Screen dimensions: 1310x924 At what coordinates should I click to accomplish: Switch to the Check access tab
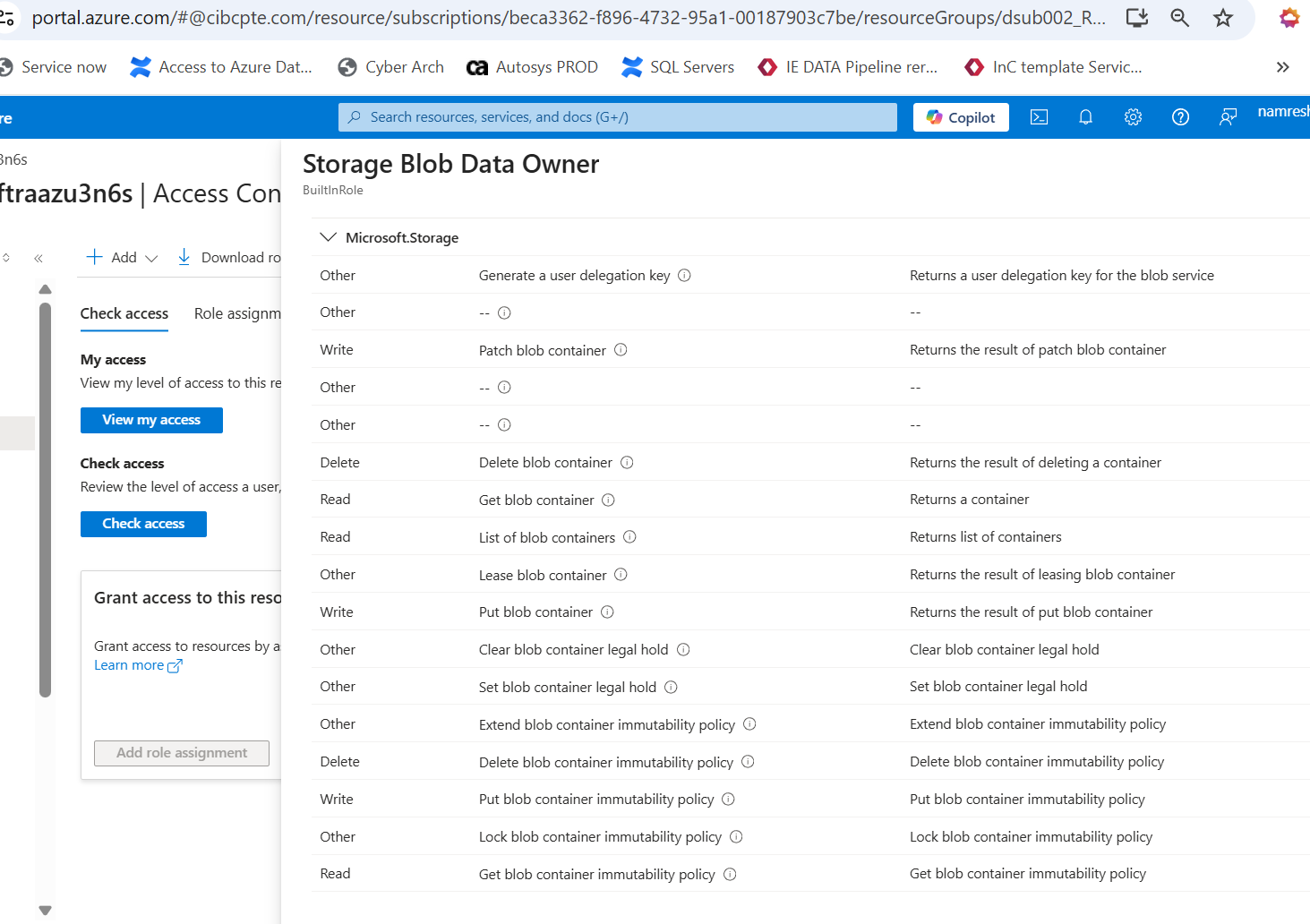pyautogui.click(x=124, y=314)
